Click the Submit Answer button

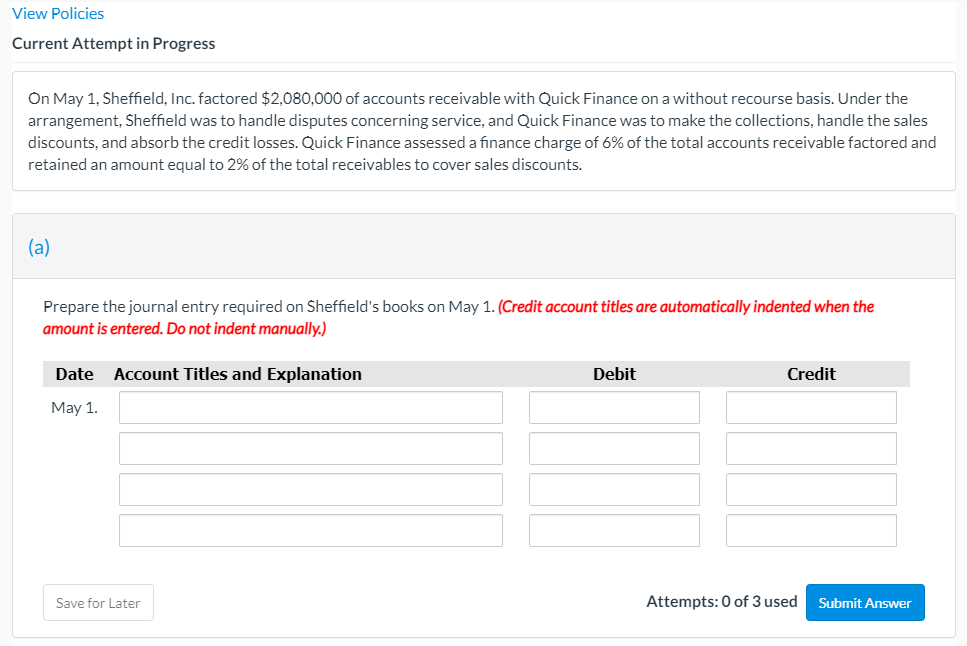click(865, 603)
